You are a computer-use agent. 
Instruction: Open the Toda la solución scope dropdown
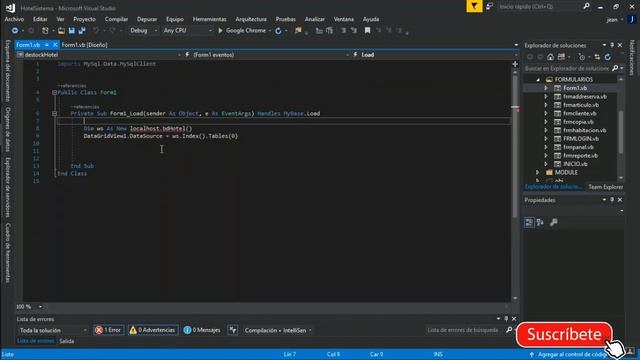point(53,330)
